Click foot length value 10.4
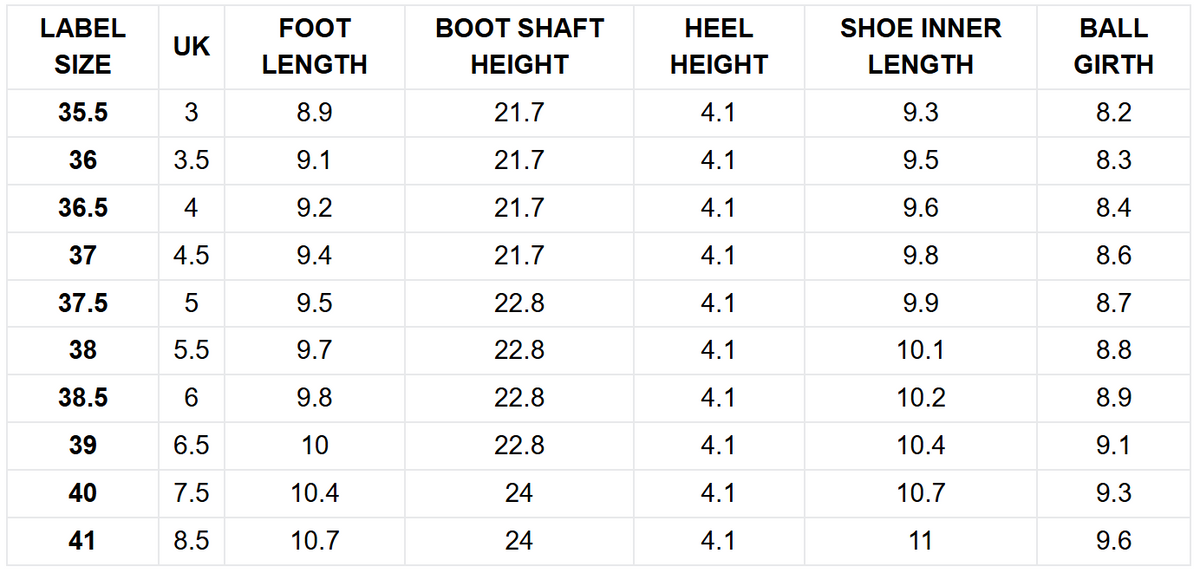 (315, 493)
